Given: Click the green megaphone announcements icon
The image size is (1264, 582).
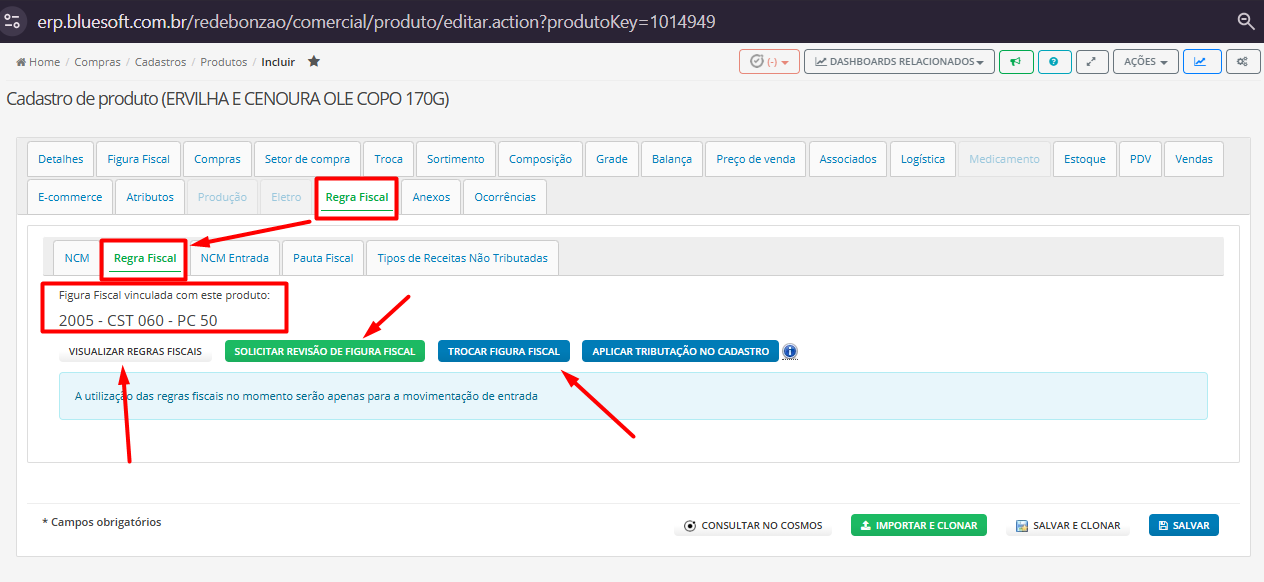Looking at the screenshot, I should point(1015,62).
